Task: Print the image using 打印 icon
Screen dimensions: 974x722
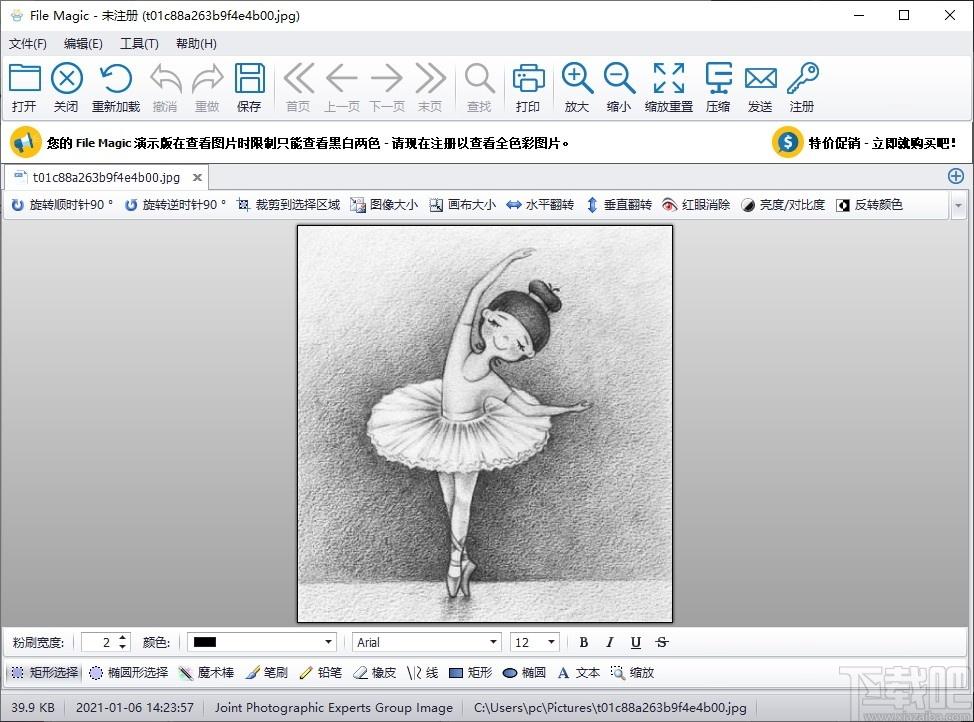Action: click(x=528, y=87)
